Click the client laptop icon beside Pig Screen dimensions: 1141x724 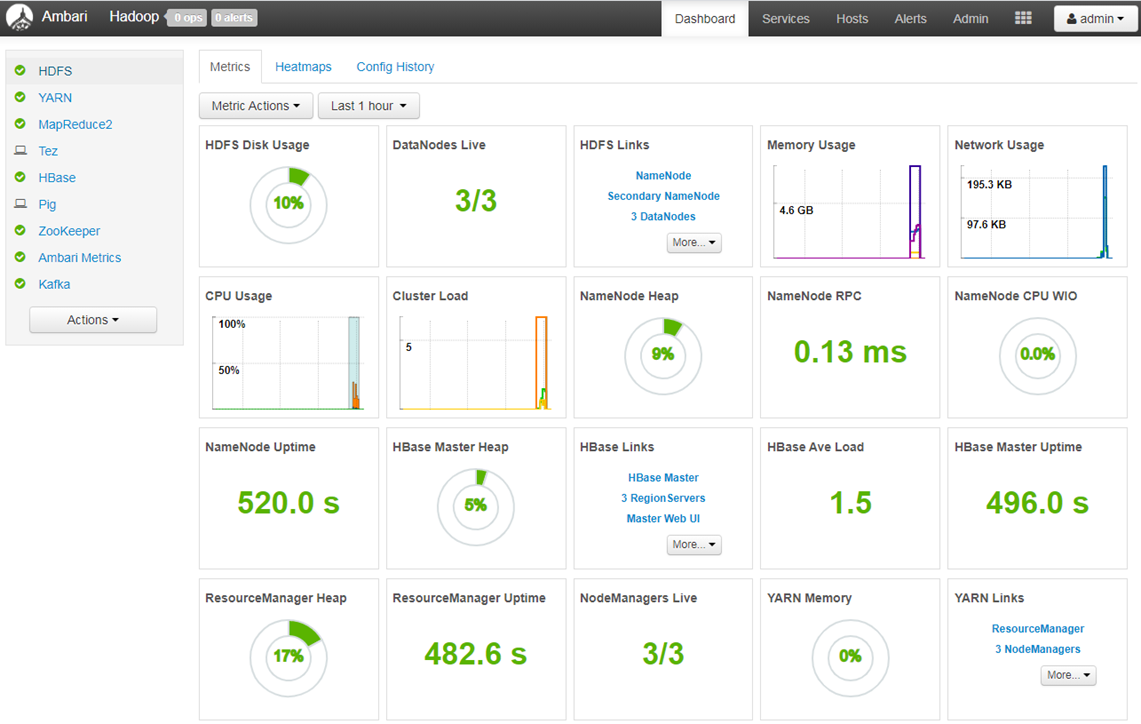coord(20,204)
